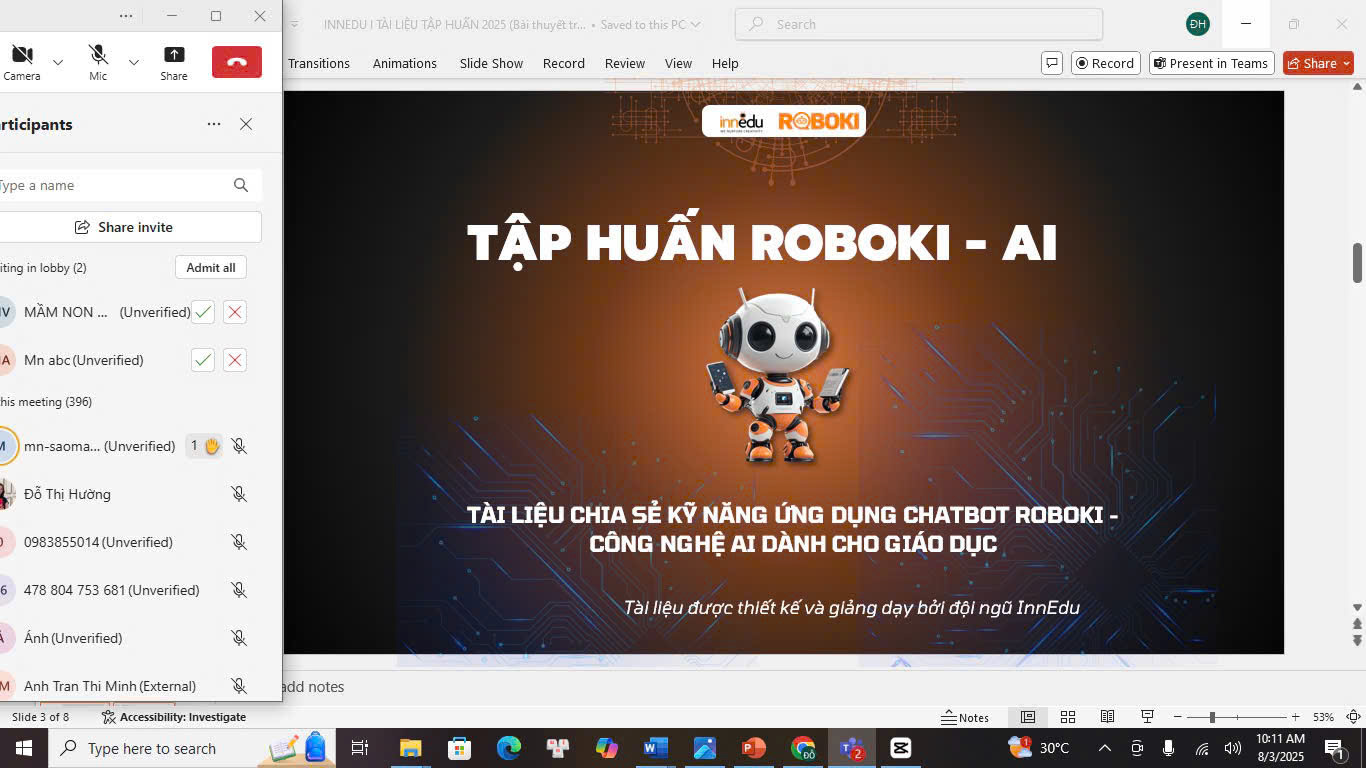
Task: Switch to Normal view
Action: coord(1027,717)
